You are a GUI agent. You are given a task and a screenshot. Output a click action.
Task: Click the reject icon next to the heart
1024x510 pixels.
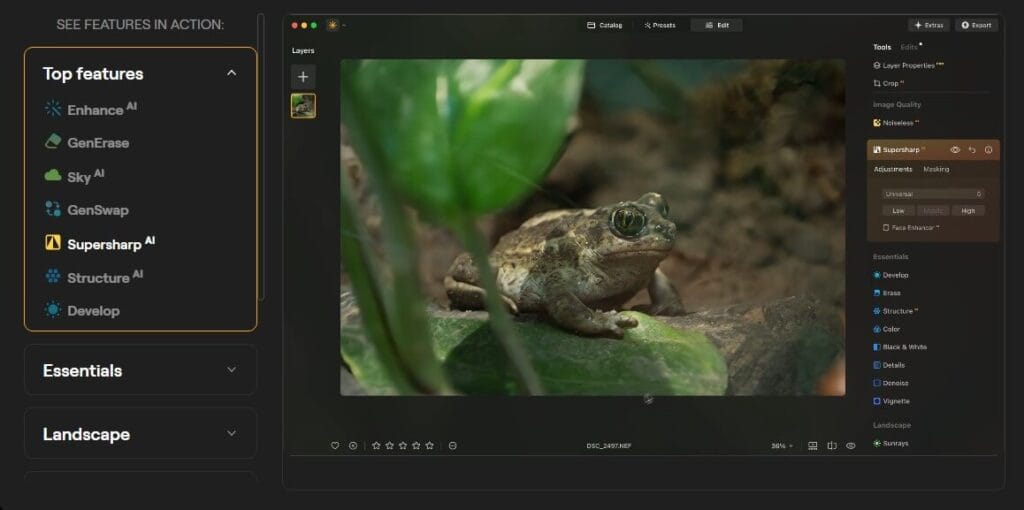click(353, 446)
